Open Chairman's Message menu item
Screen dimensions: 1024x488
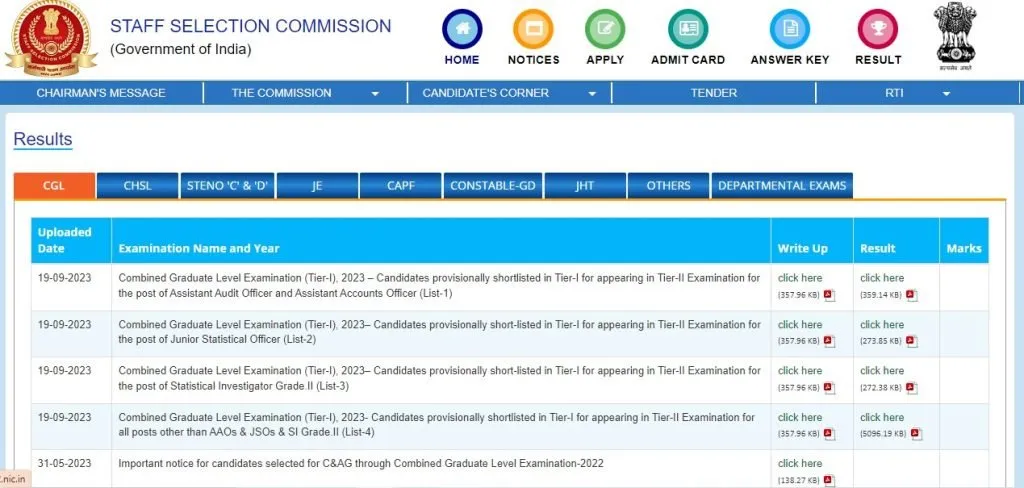point(101,93)
